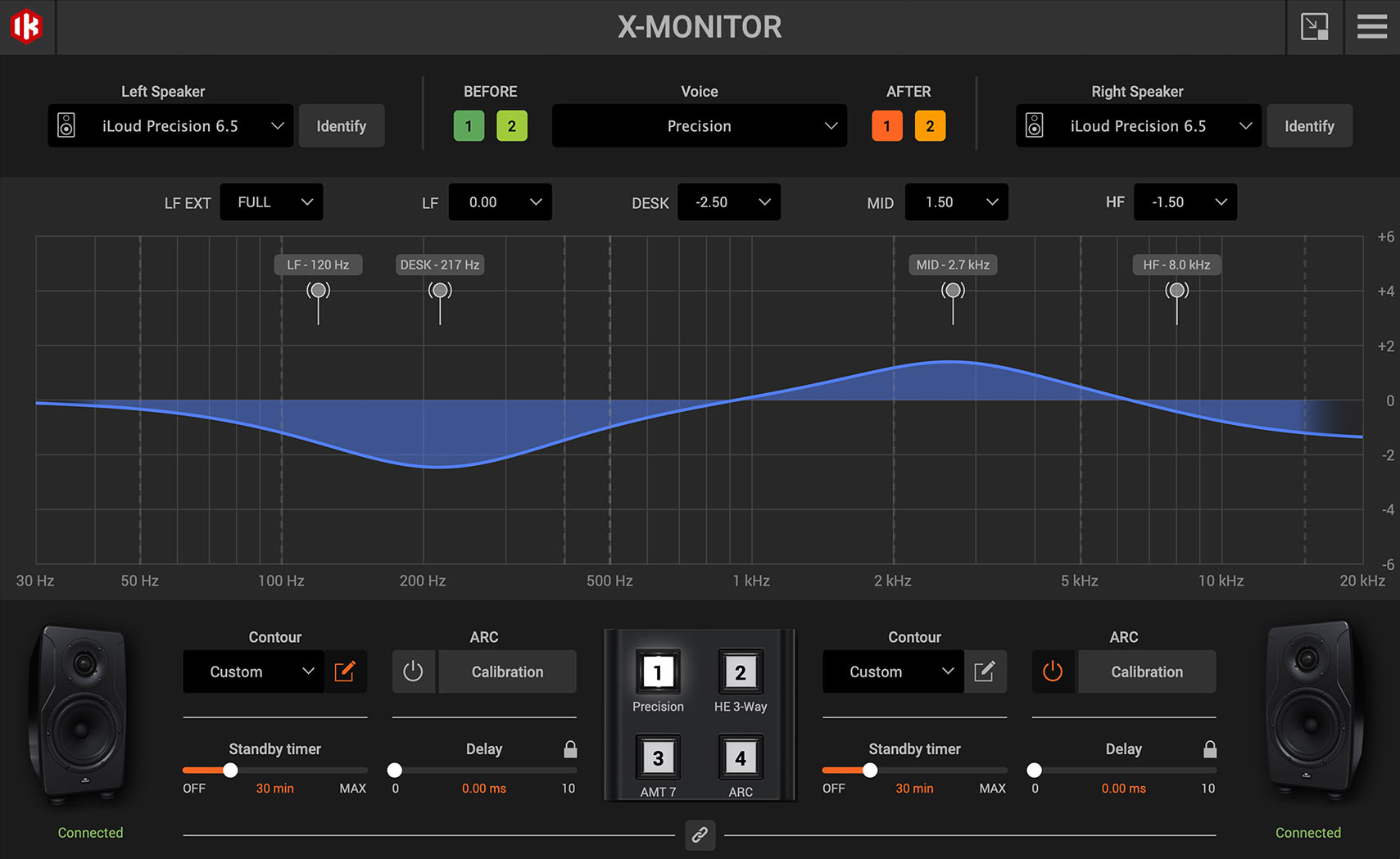This screenshot has height=859, width=1400.
Task: Select the HE 3-Way voice button
Action: 740,673
